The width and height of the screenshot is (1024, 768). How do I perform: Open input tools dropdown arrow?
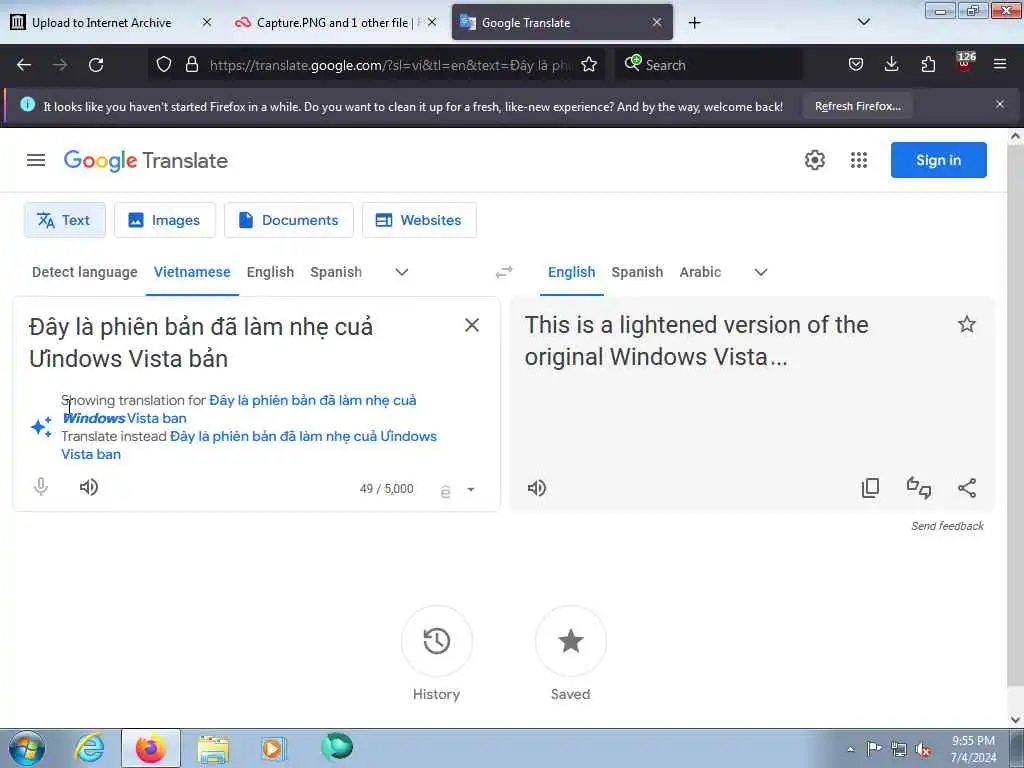pos(470,489)
